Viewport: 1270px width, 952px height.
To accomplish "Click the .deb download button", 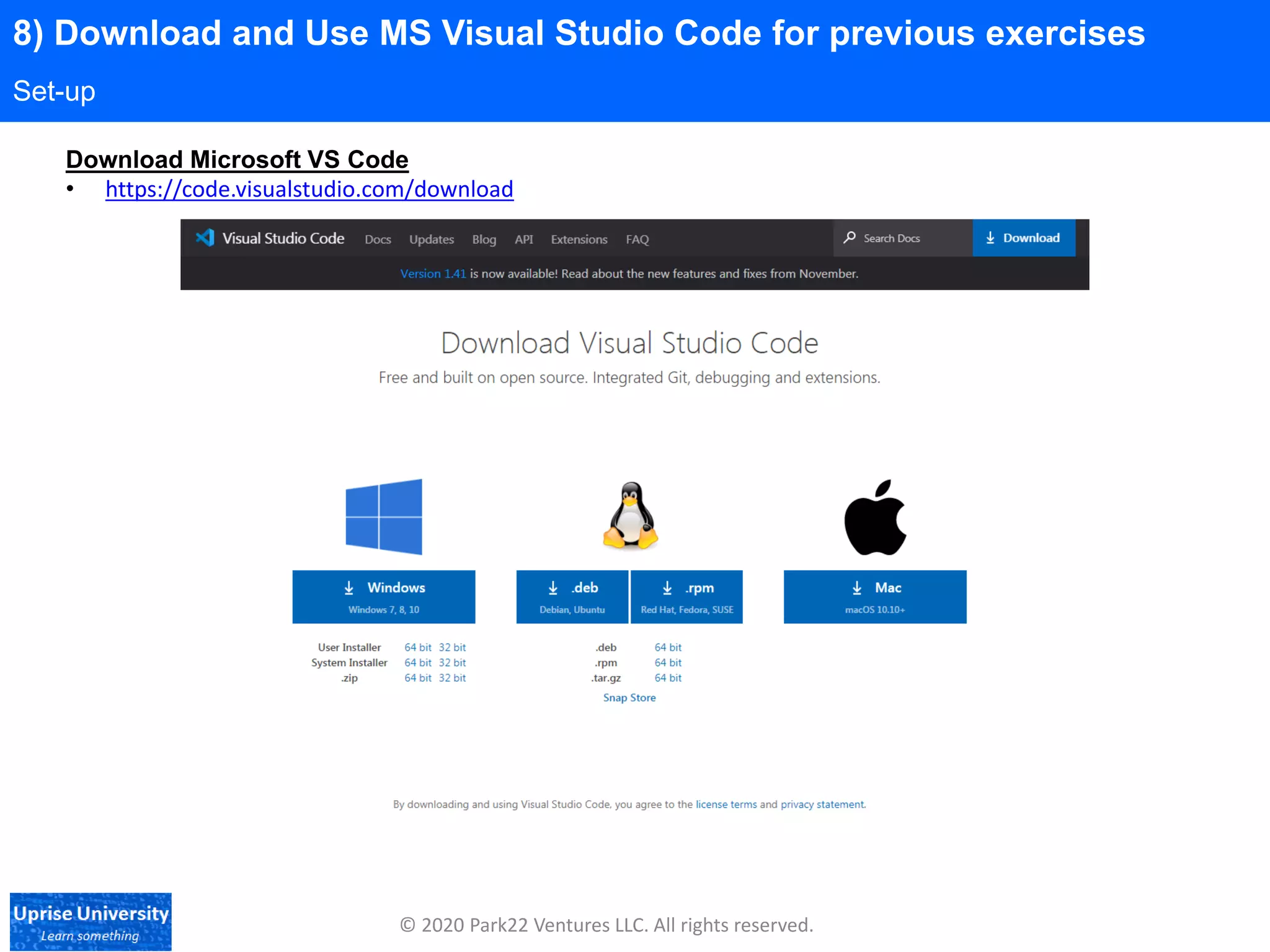I will (572, 597).
